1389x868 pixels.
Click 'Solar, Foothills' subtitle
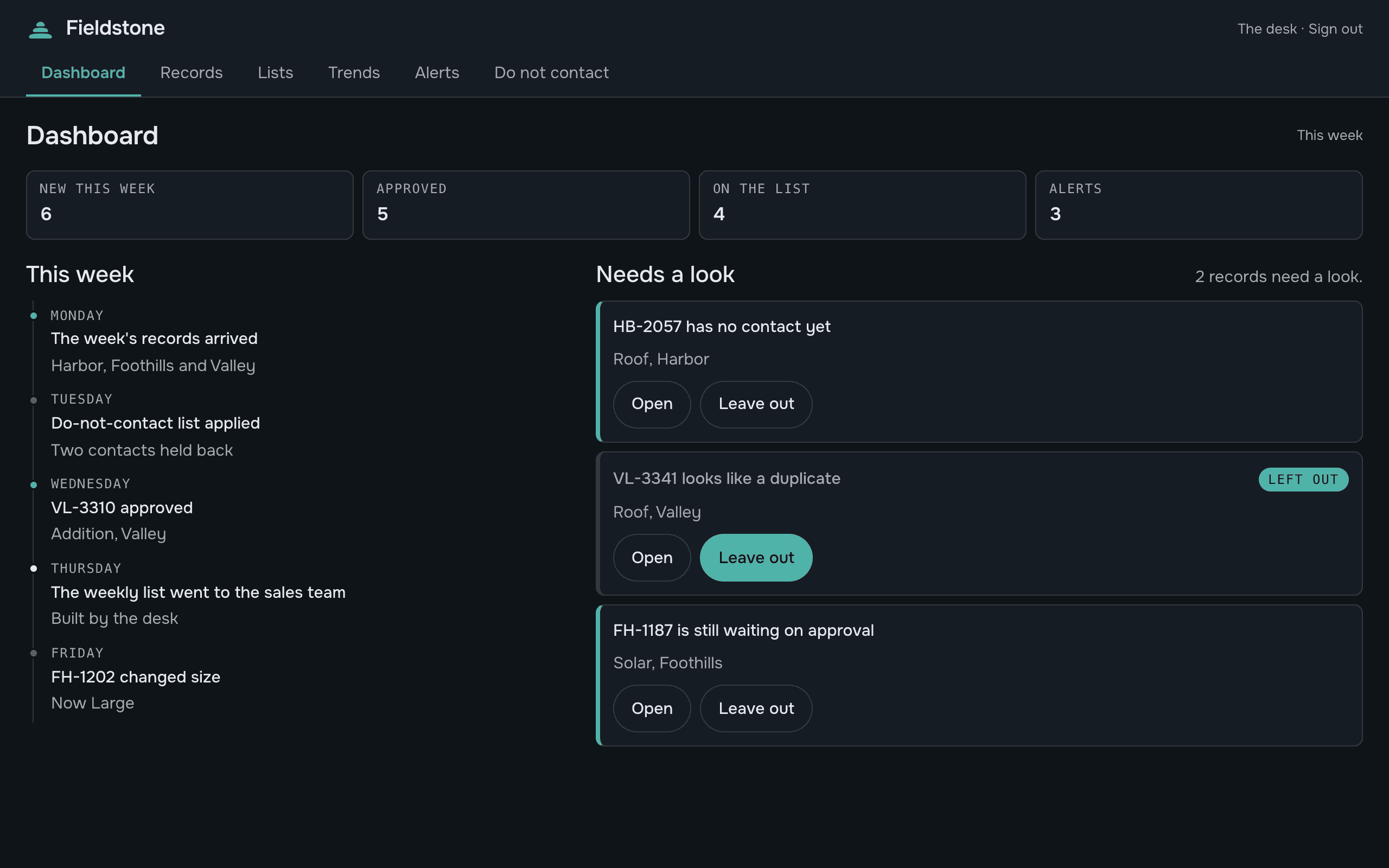(x=667, y=663)
